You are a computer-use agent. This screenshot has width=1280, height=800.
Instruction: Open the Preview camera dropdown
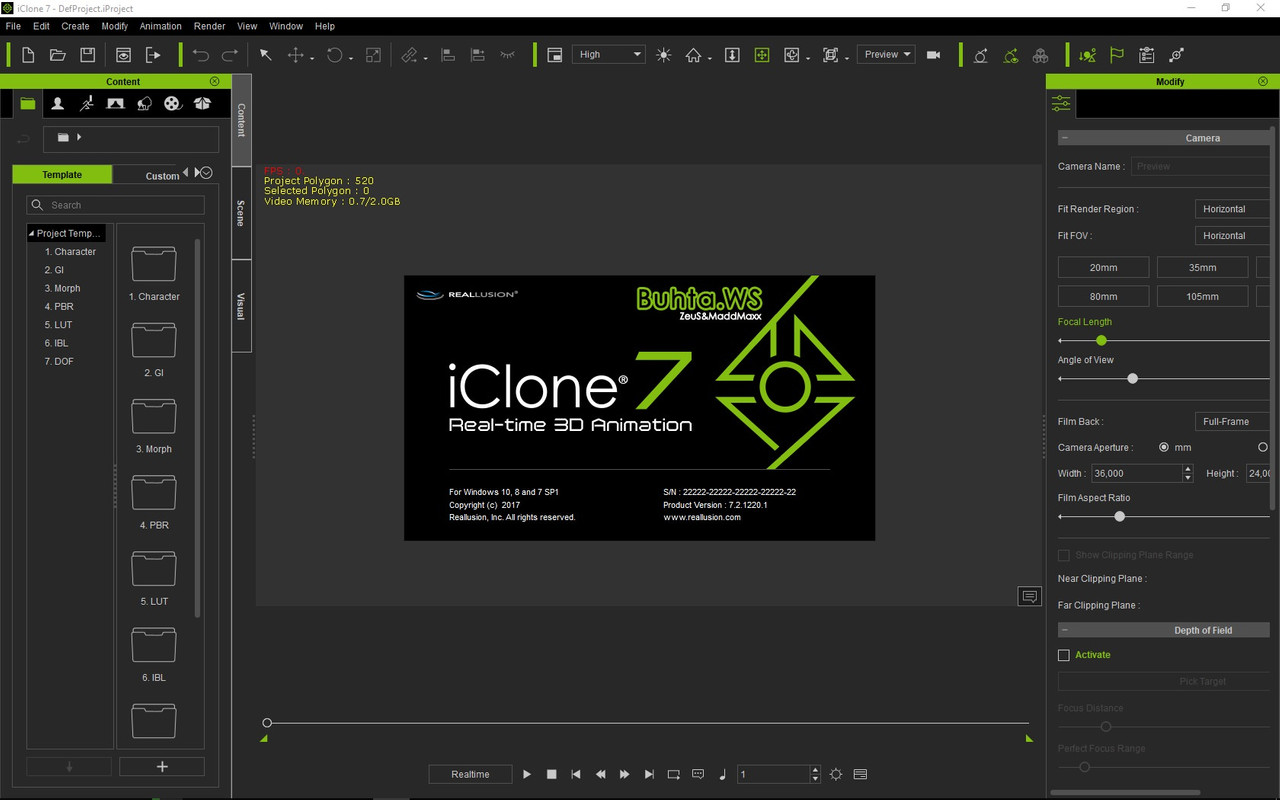tap(886, 54)
